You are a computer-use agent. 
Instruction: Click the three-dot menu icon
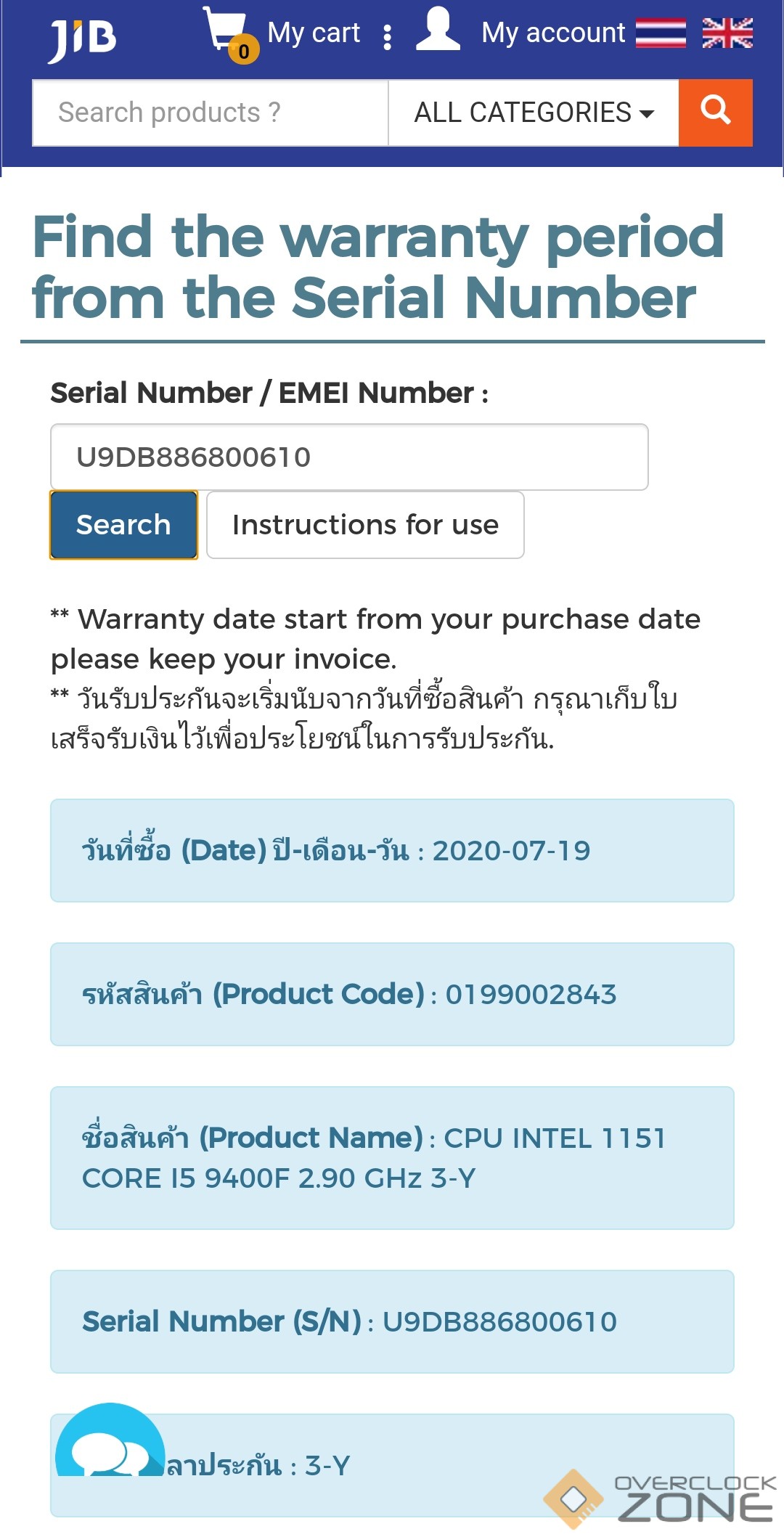(388, 37)
